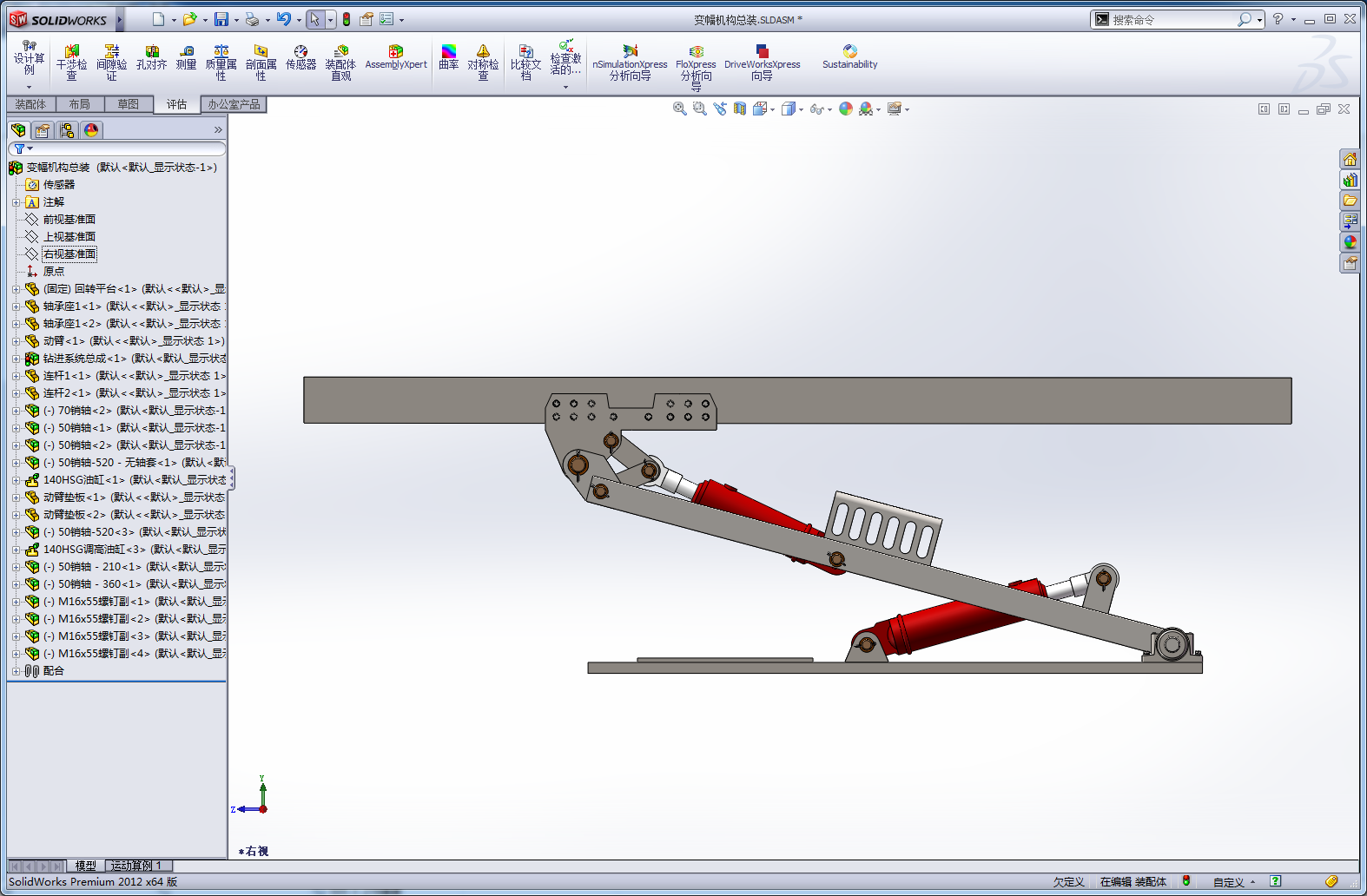
Task: Open the 间隙验证 clearance verification tool
Action: (111, 63)
